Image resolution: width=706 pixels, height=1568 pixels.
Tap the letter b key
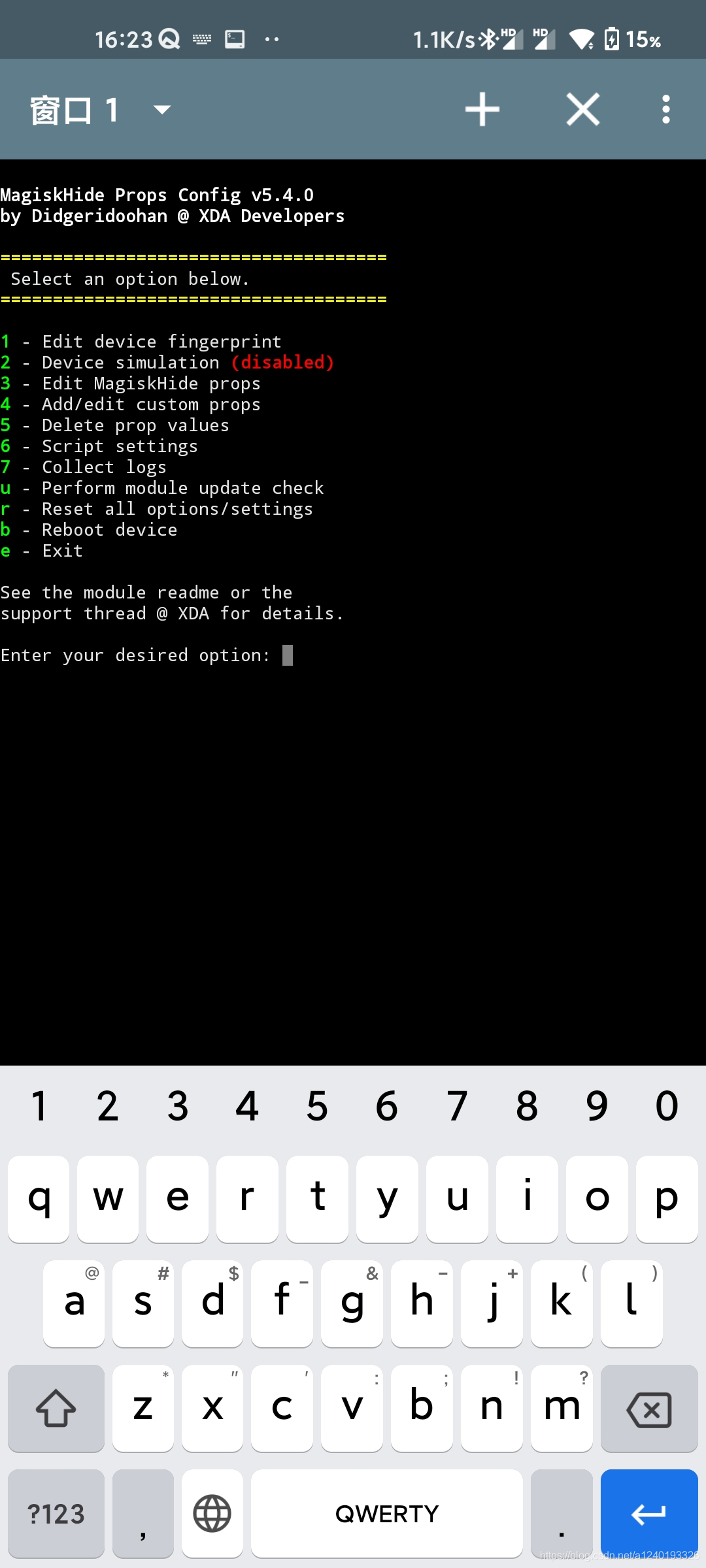click(x=422, y=1409)
